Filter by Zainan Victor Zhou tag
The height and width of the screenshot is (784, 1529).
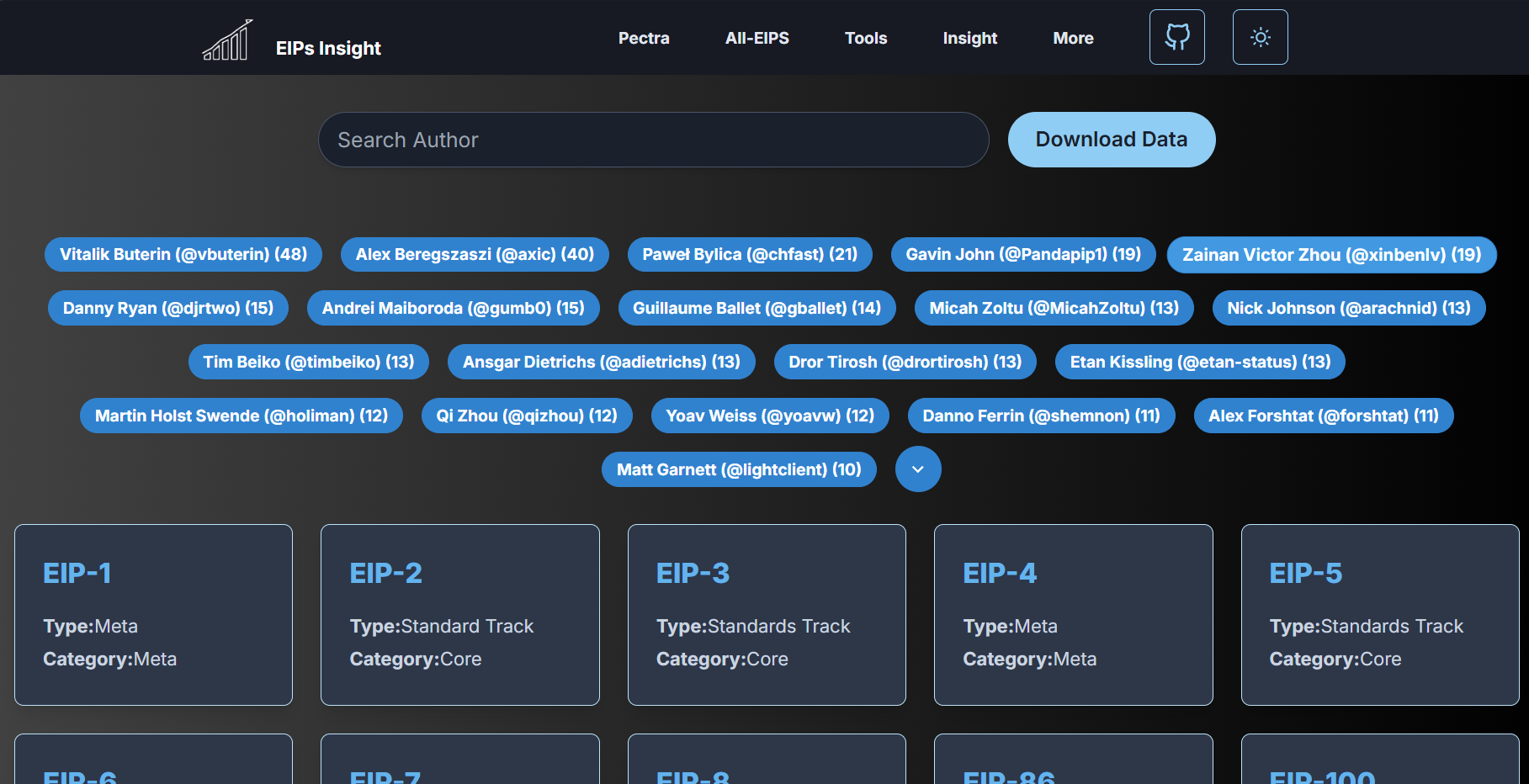1331,255
